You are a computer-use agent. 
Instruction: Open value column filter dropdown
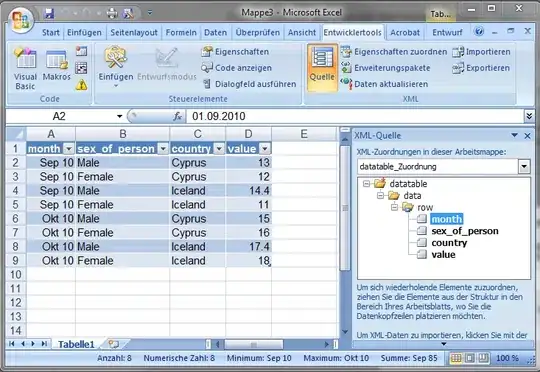pyautogui.click(x=265, y=149)
